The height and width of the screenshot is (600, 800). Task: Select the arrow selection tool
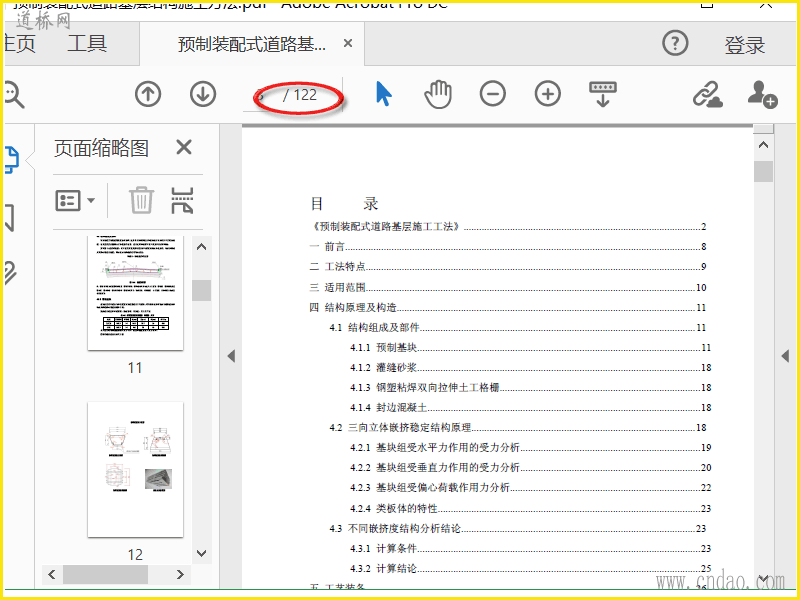pyautogui.click(x=384, y=94)
